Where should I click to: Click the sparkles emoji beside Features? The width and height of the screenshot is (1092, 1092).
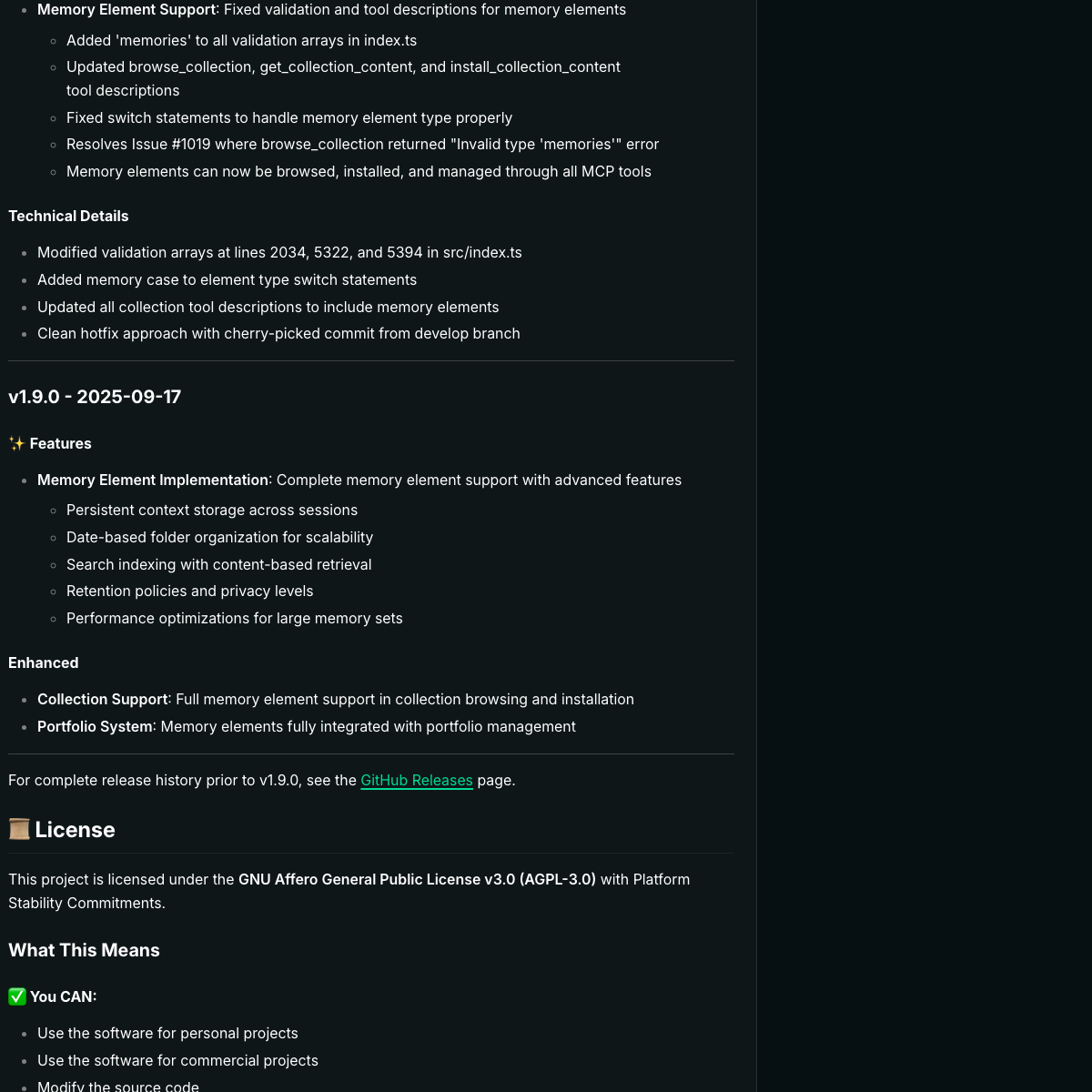pos(16,444)
